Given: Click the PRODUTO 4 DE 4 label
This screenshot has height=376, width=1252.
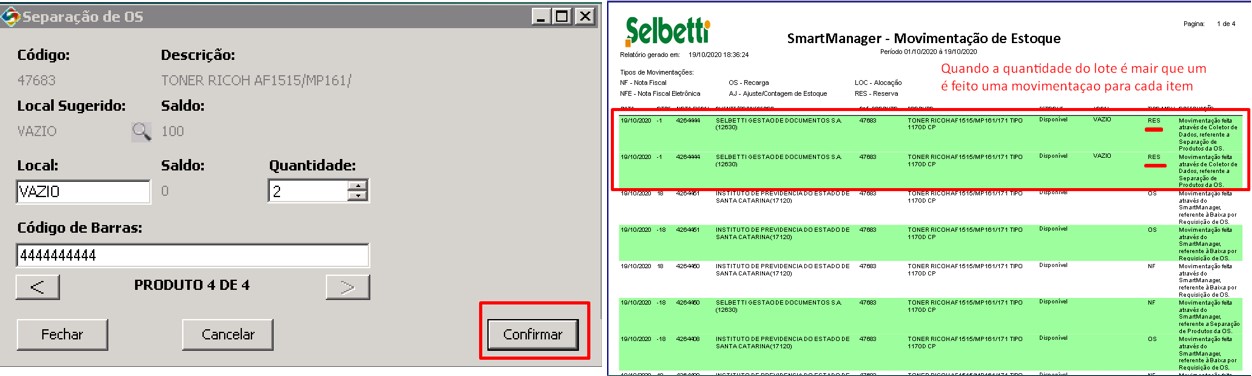Looking at the screenshot, I should point(192,286).
